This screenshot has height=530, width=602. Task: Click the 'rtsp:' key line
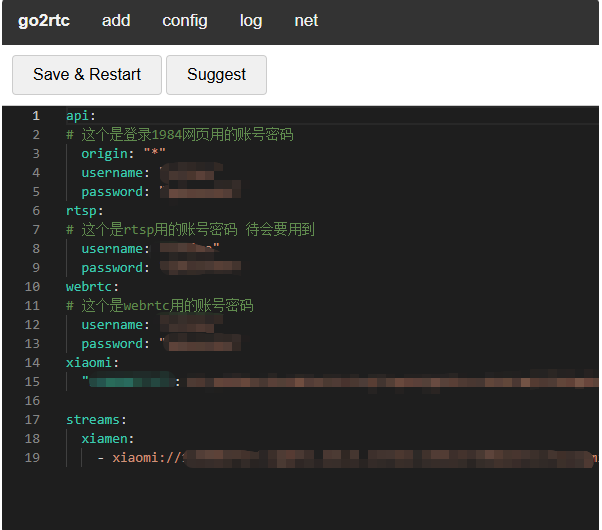coord(85,211)
